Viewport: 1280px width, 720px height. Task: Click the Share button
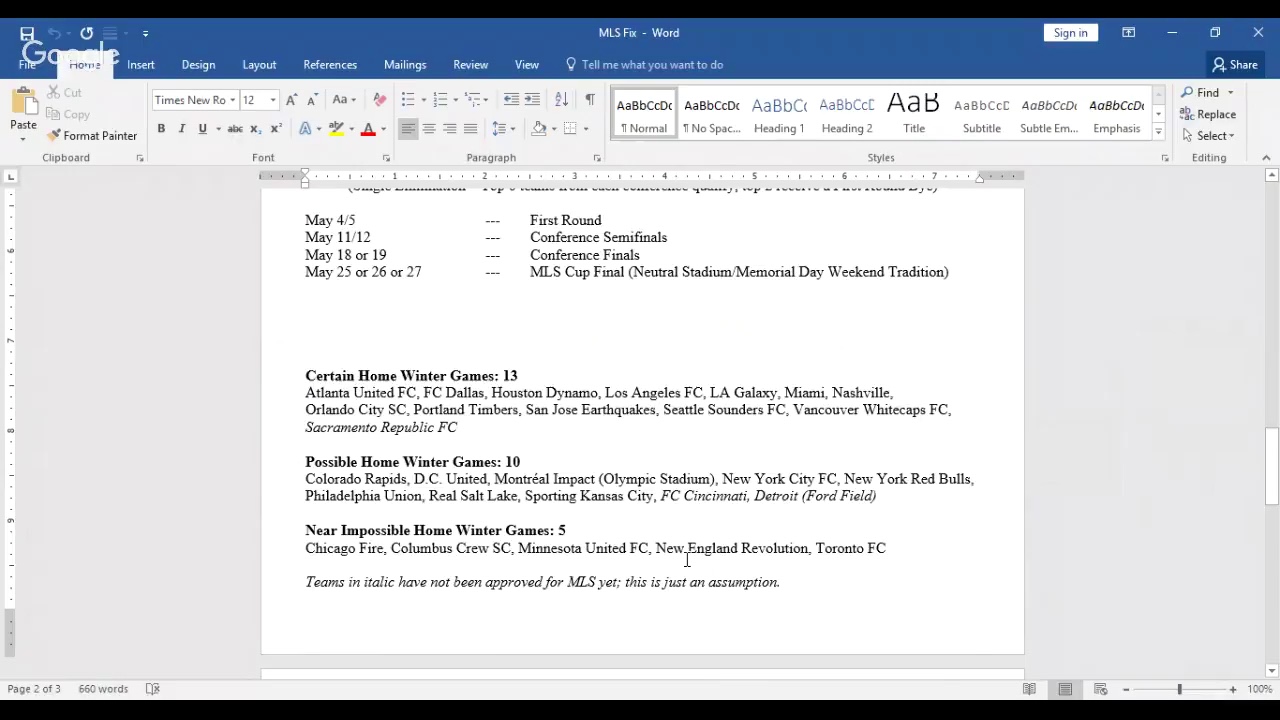point(1235,65)
